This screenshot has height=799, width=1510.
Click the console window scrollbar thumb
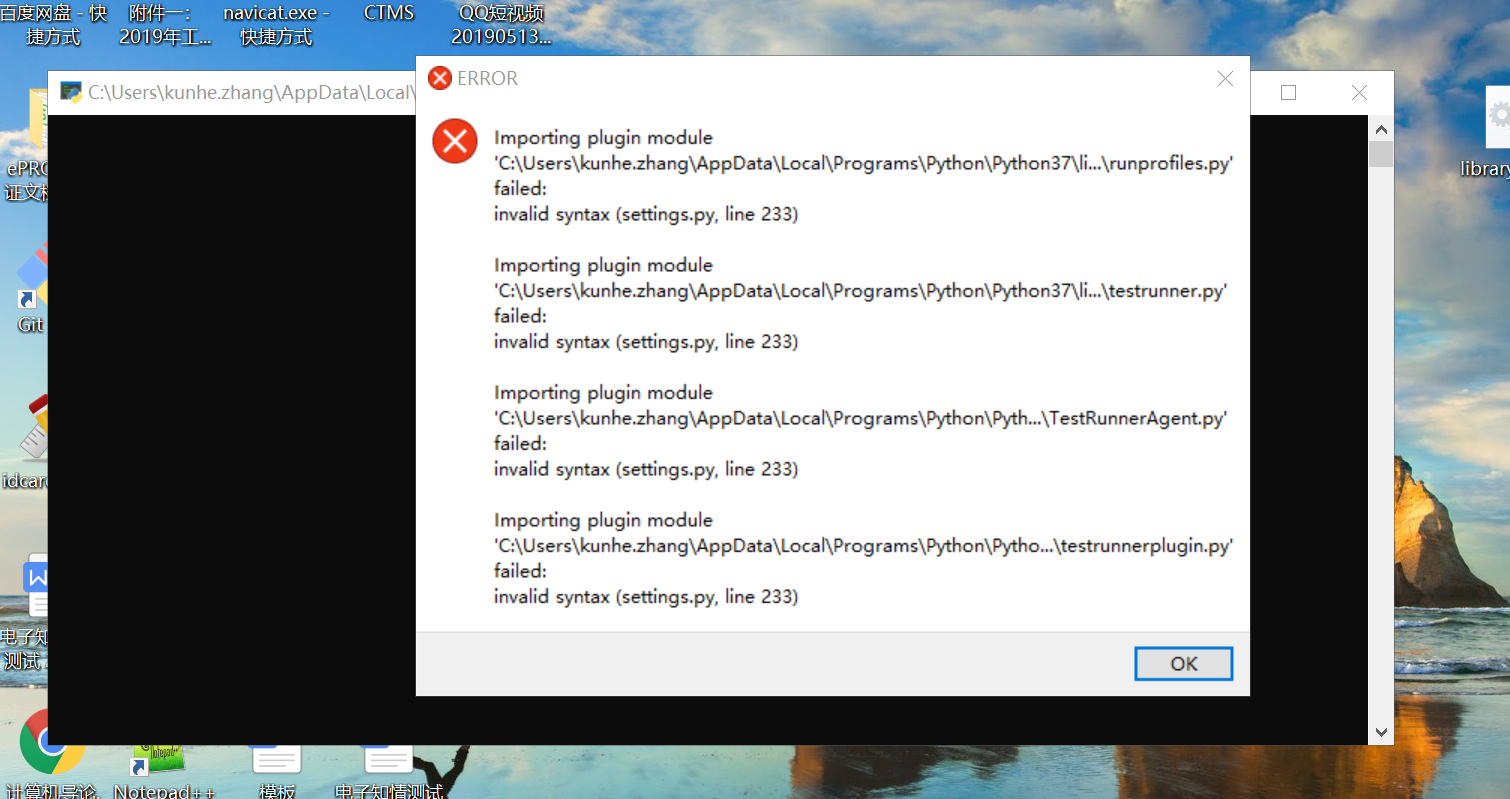(x=1380, y=154)
